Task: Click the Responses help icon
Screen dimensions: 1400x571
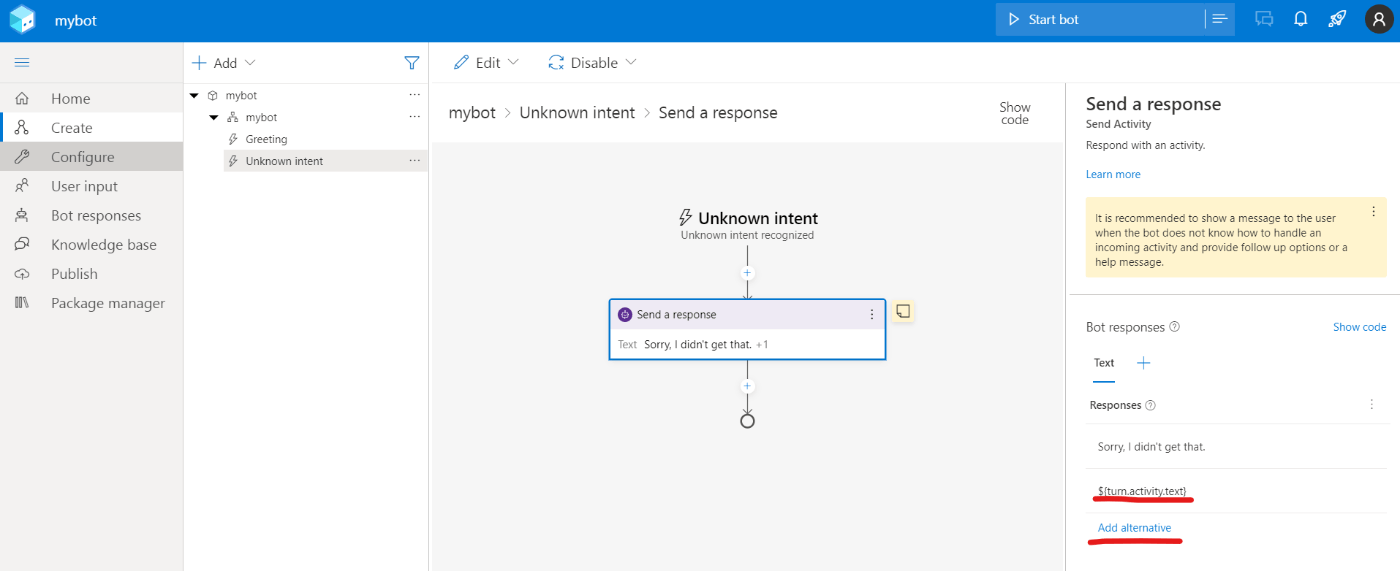Action: tap(1150, 405)
